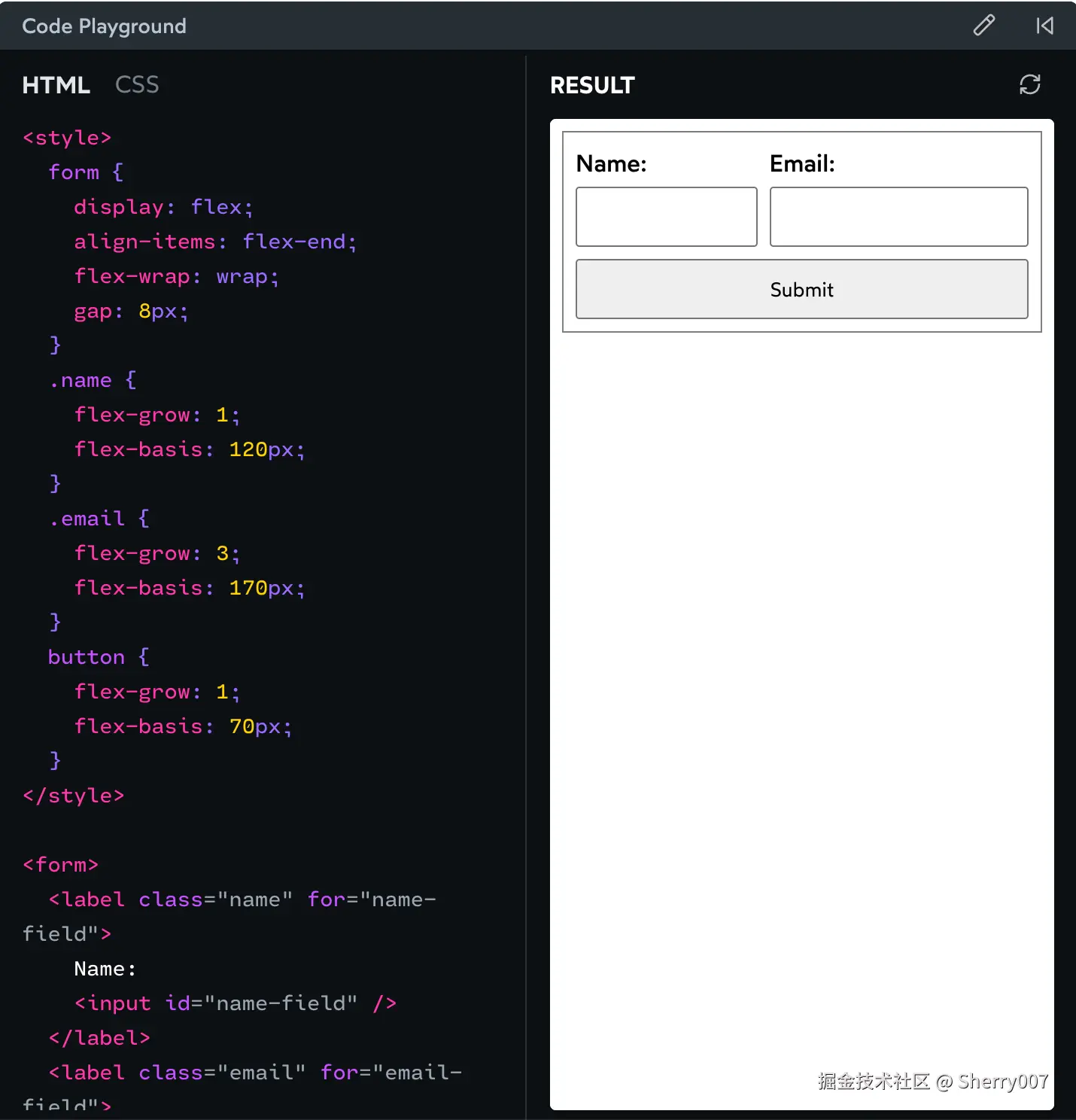Image resolution: width=1076 pixels, height=1120 pixels.
Task: Click the Submit button
Action: coord(802,289)
